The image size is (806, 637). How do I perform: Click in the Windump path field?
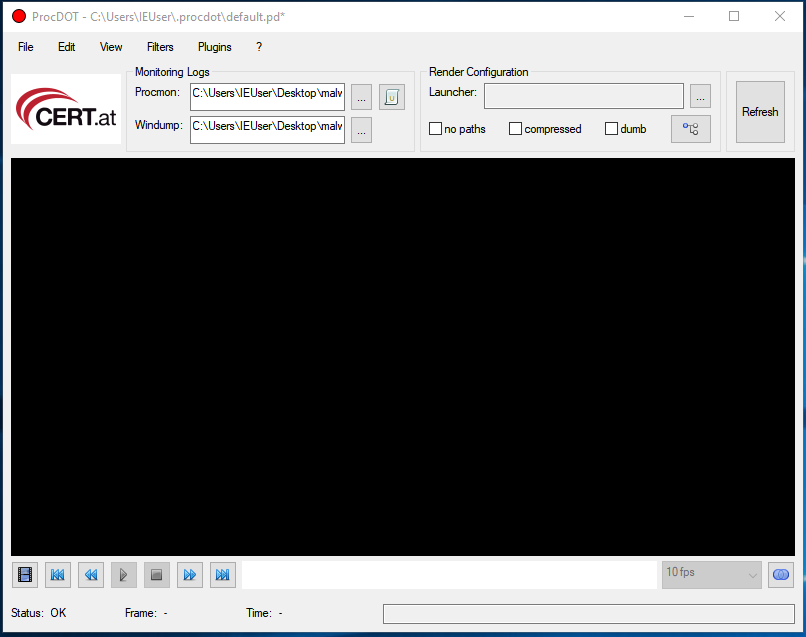(267, 130)
